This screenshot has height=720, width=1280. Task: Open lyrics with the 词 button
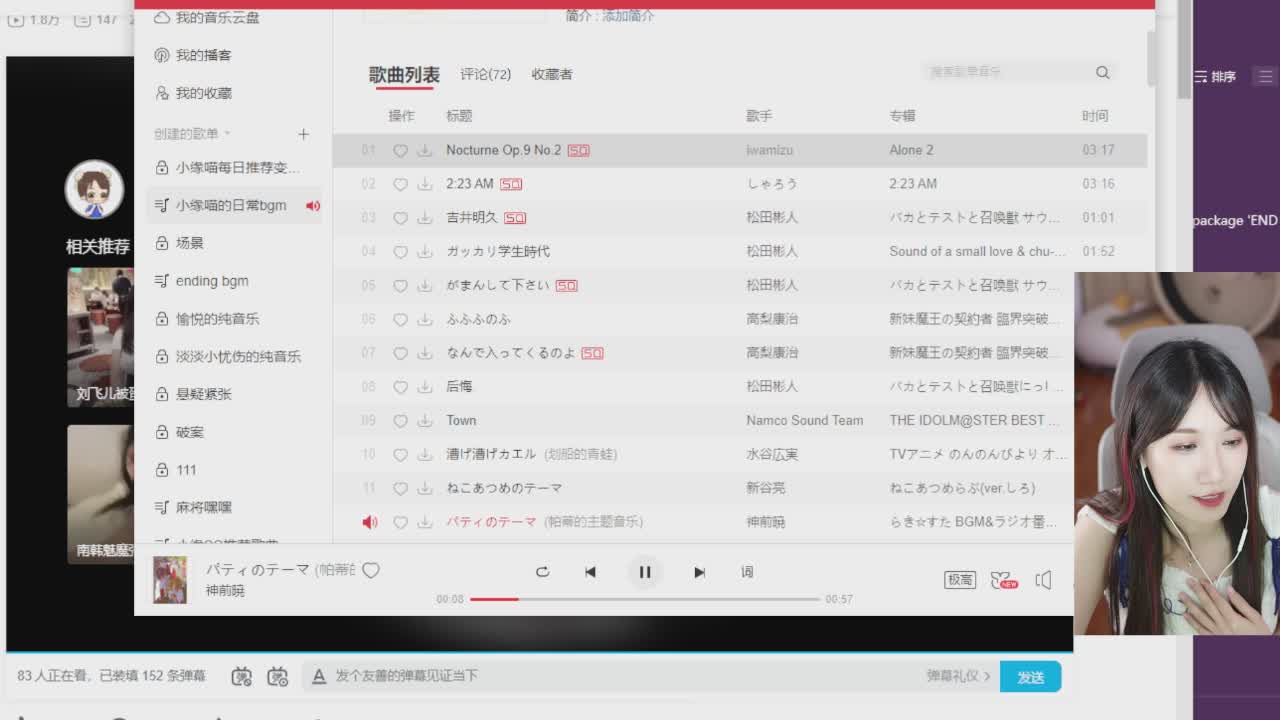[x=747, y=572]
